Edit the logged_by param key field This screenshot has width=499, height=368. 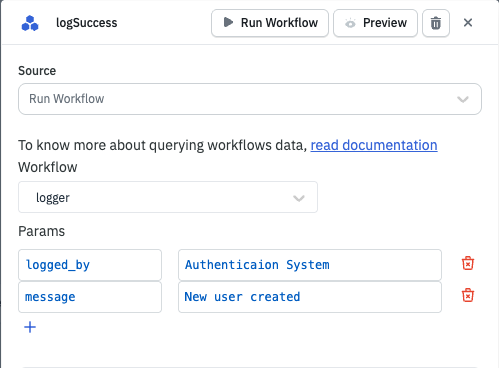point(90,265)
